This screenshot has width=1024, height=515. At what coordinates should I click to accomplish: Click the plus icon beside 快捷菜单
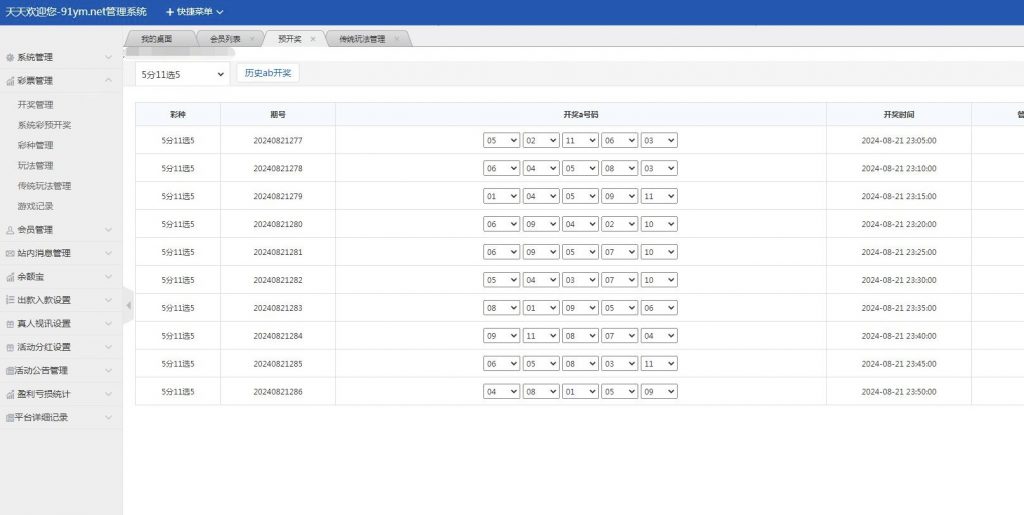click(x=170, y=12)
